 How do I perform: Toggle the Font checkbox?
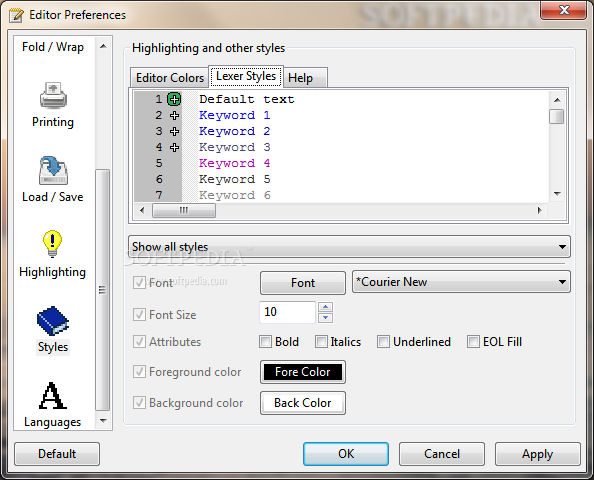[139, 282]
